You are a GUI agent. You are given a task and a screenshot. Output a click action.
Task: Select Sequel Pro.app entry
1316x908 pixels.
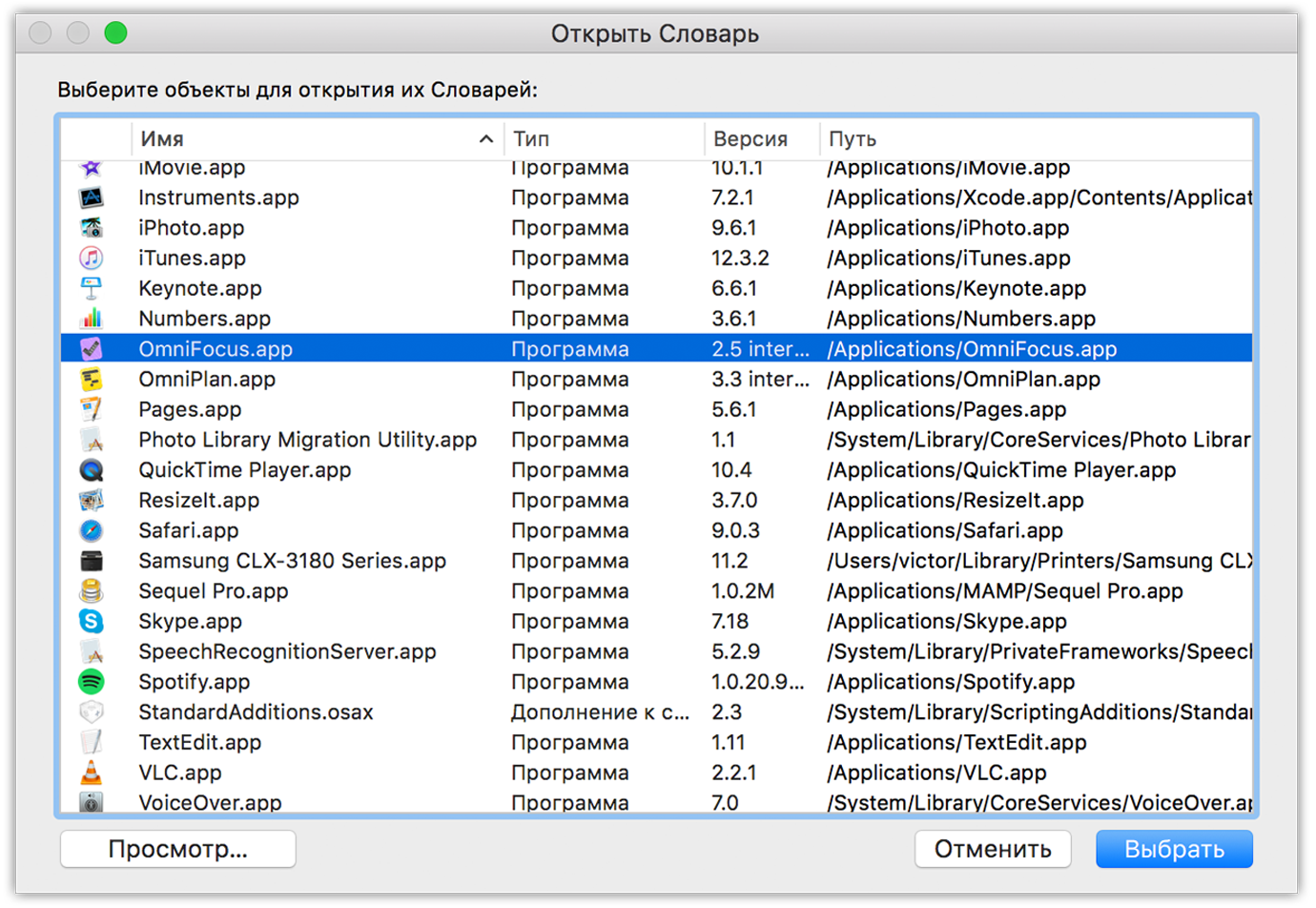(213, 591)
